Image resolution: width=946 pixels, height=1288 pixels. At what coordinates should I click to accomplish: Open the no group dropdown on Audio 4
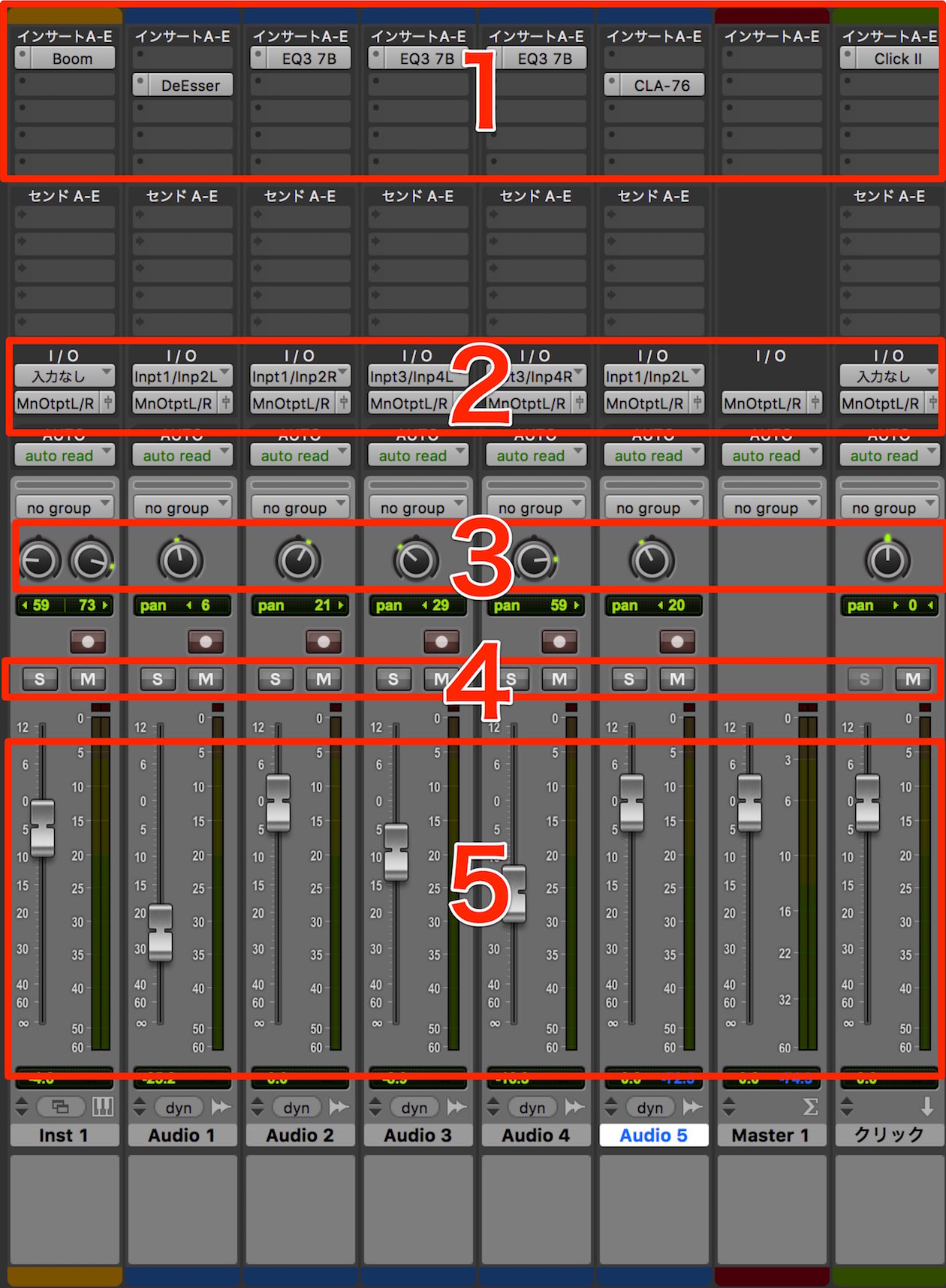536,508
